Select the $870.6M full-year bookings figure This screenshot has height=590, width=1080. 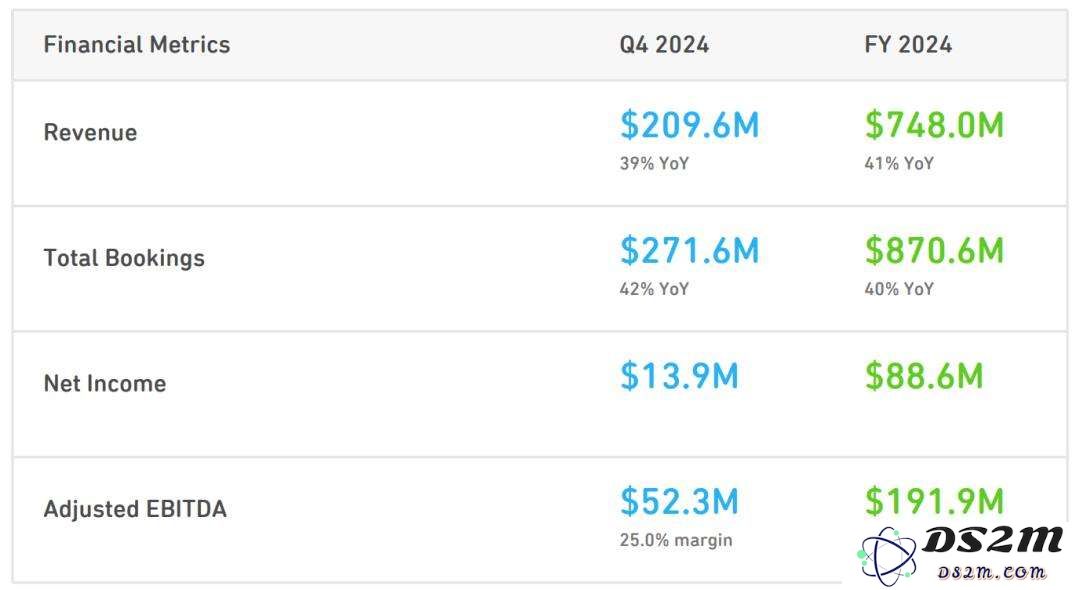pos(934,251)
